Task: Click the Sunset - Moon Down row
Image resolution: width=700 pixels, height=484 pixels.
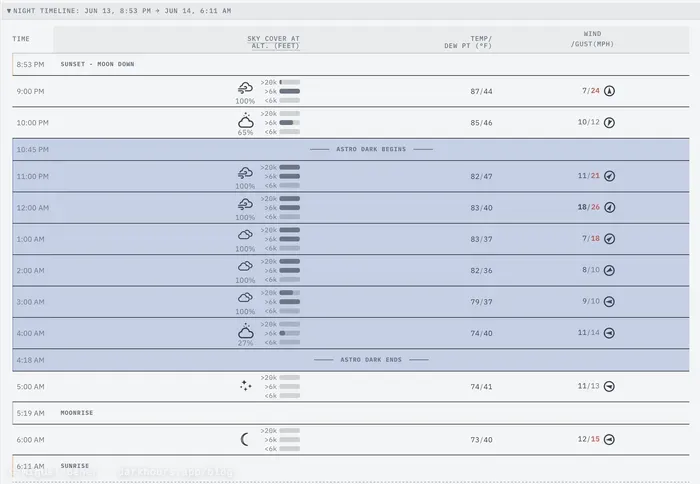Action: [351, 64]
